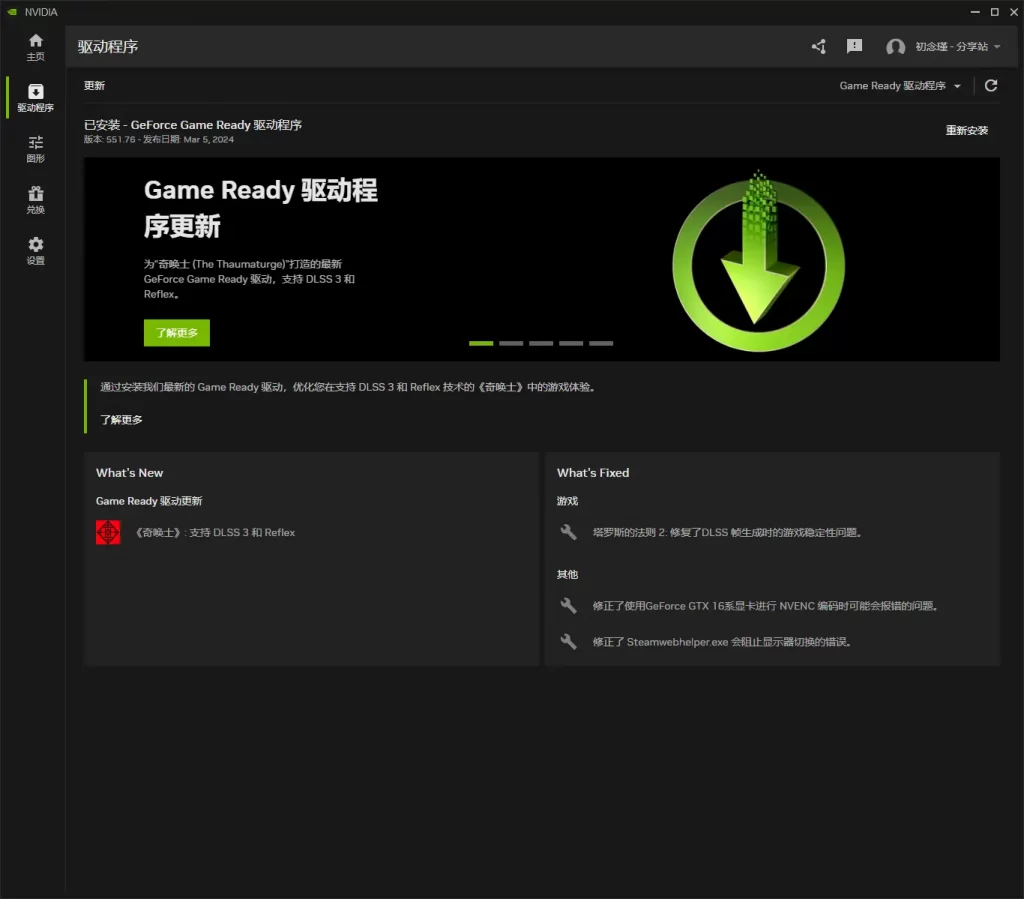1024x899 pixels.
Task: Click the 塔罗斯的法则 2 DLSS fix text
Action: (x=728, y=533)
